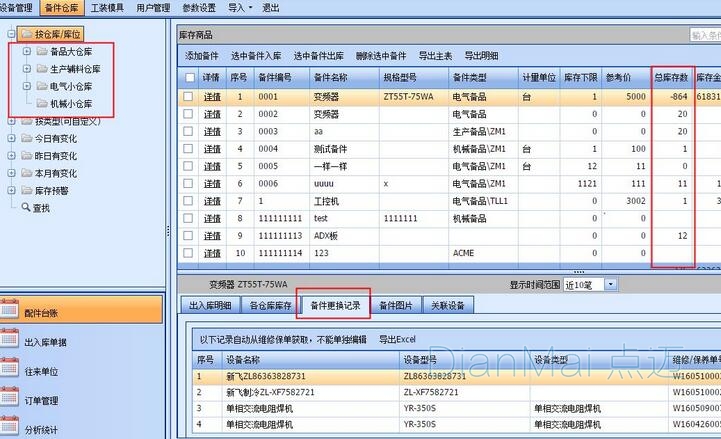Check the 一样一样 row checkbox
The width and height of the screenshot is (721, 439).
pyautogui.click(x=188, y=166)
